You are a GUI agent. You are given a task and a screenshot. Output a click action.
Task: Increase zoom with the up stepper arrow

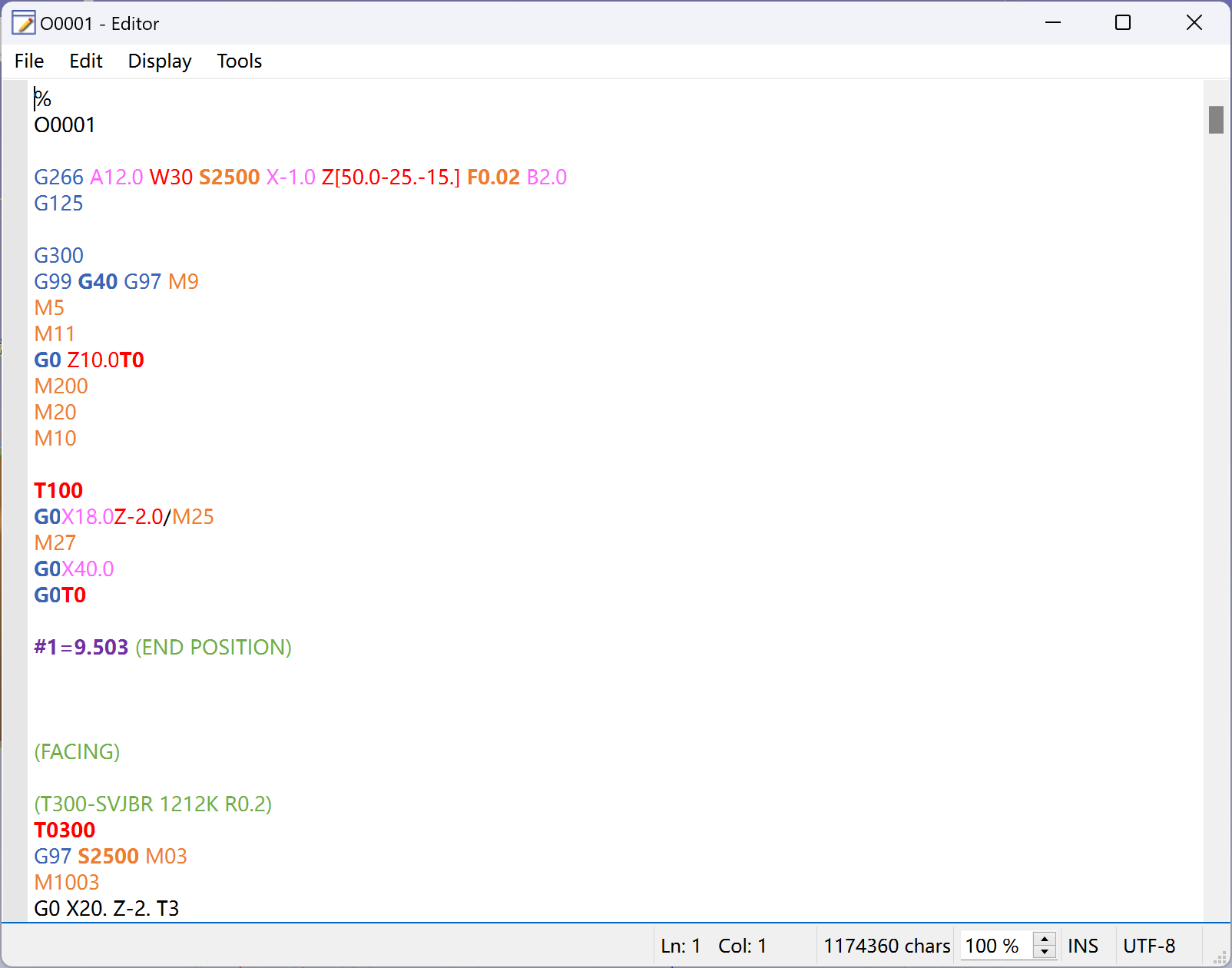tap(1045, 939)
